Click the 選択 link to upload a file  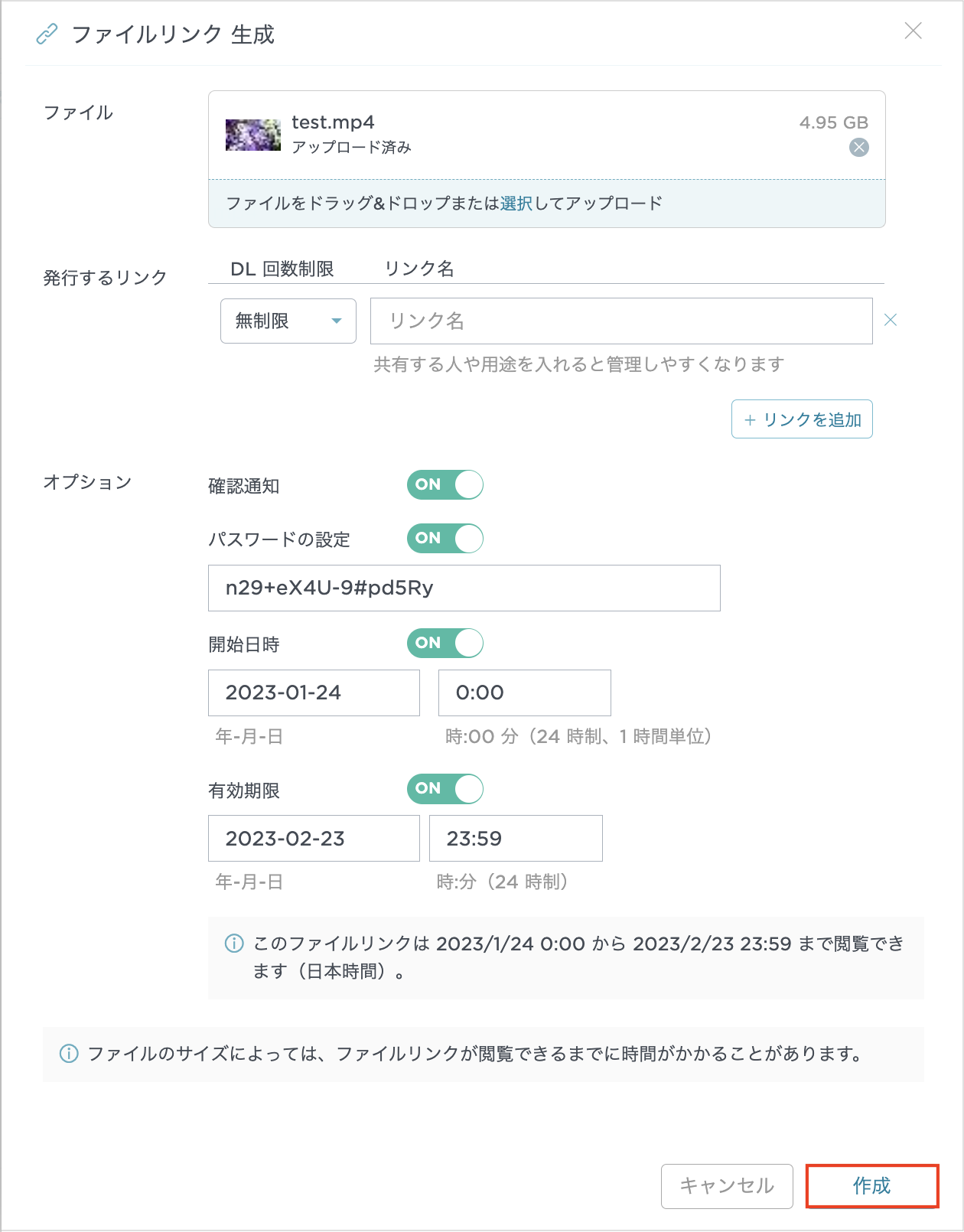coord(516,204)
